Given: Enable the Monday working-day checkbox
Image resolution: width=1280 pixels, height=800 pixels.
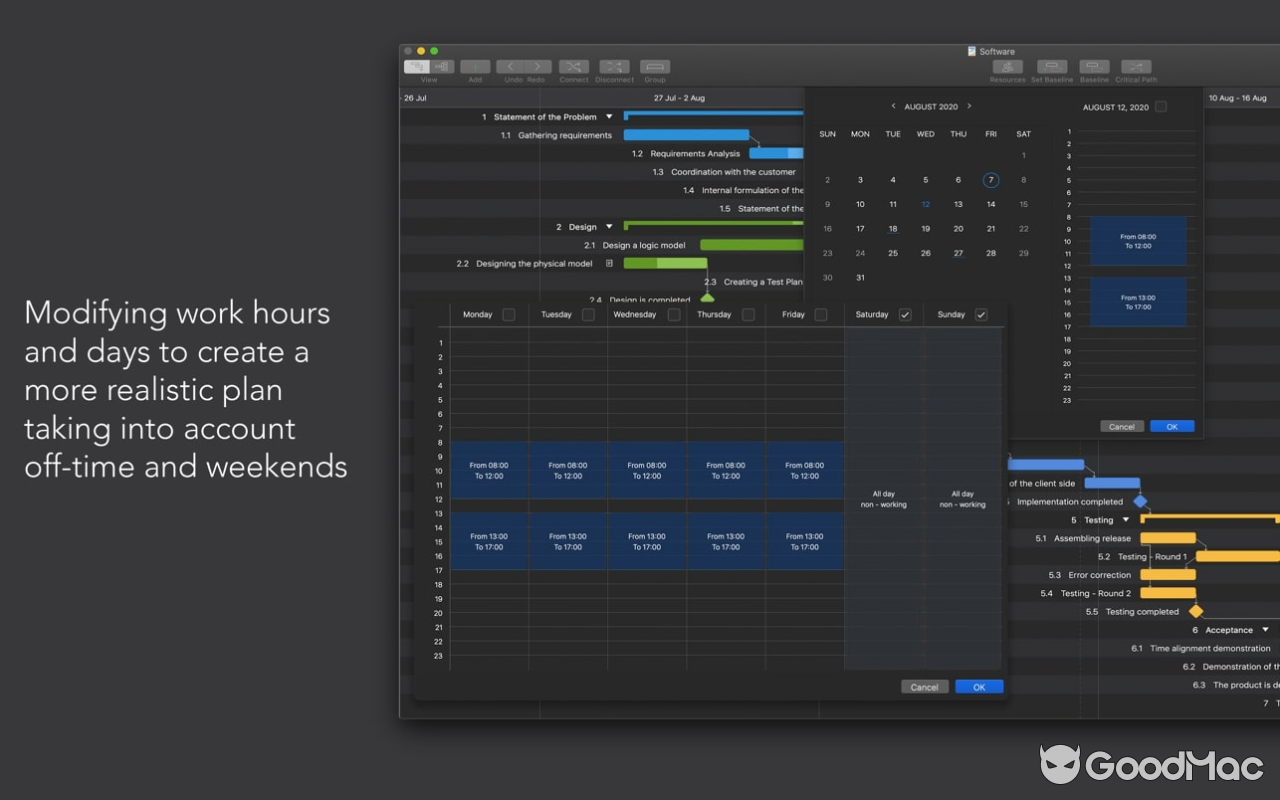Looking at the screenshot, I should [x=508, y=314].
